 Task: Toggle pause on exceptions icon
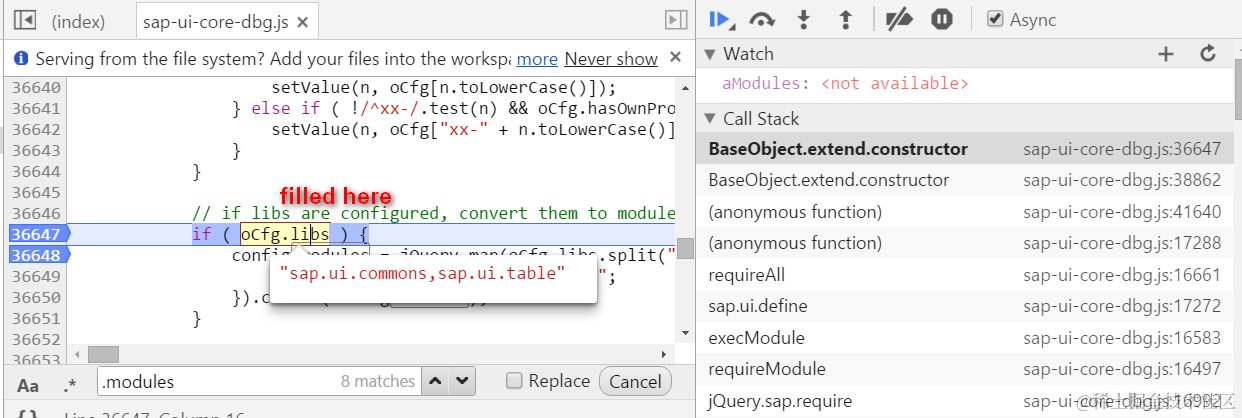(x=942, y=19)
